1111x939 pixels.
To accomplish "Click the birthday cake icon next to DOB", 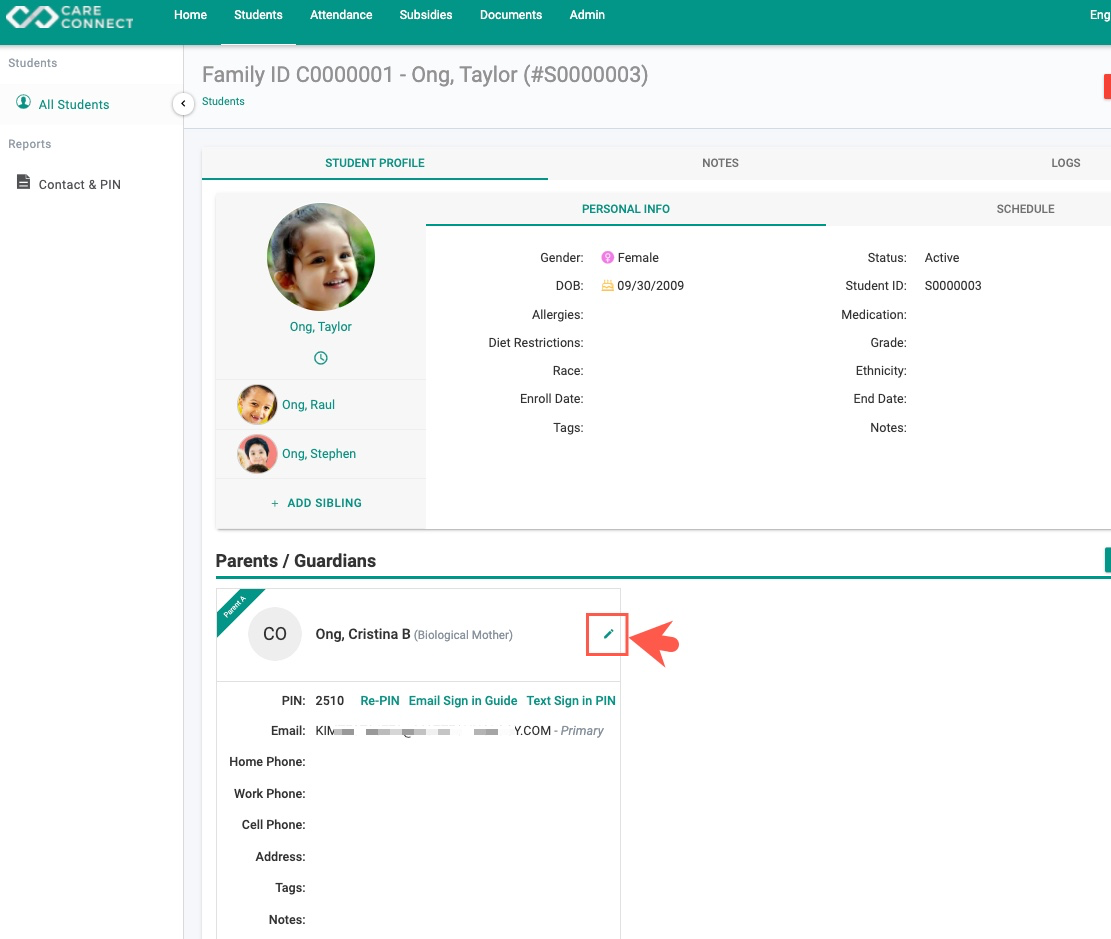I will coord(607,286).
